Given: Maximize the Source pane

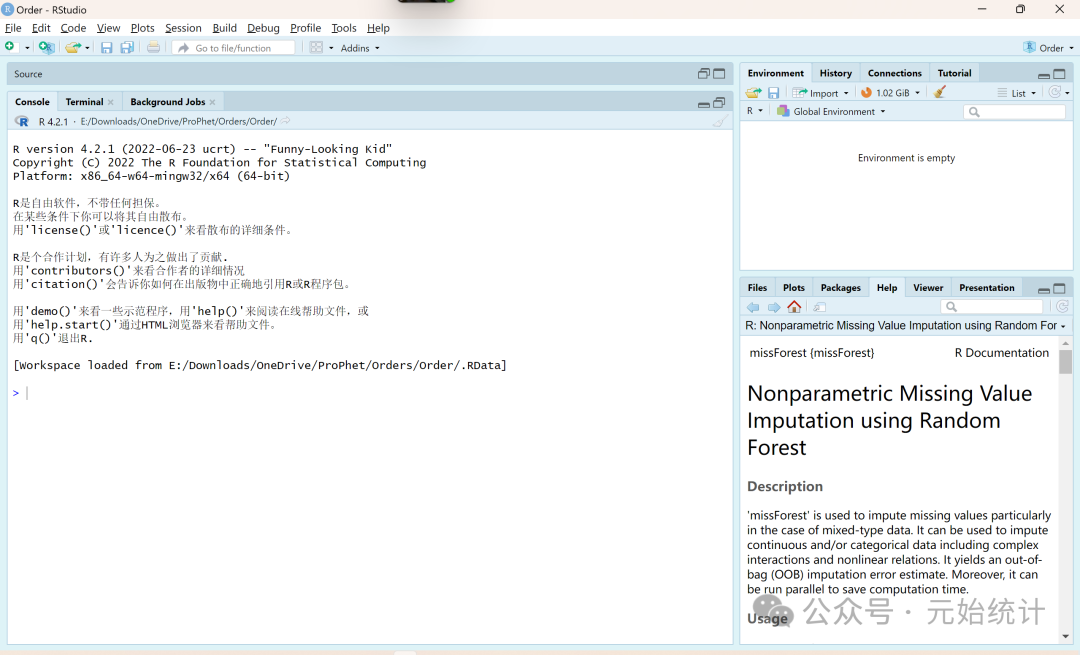Looking at the screenshot, I should click(719, 74).
